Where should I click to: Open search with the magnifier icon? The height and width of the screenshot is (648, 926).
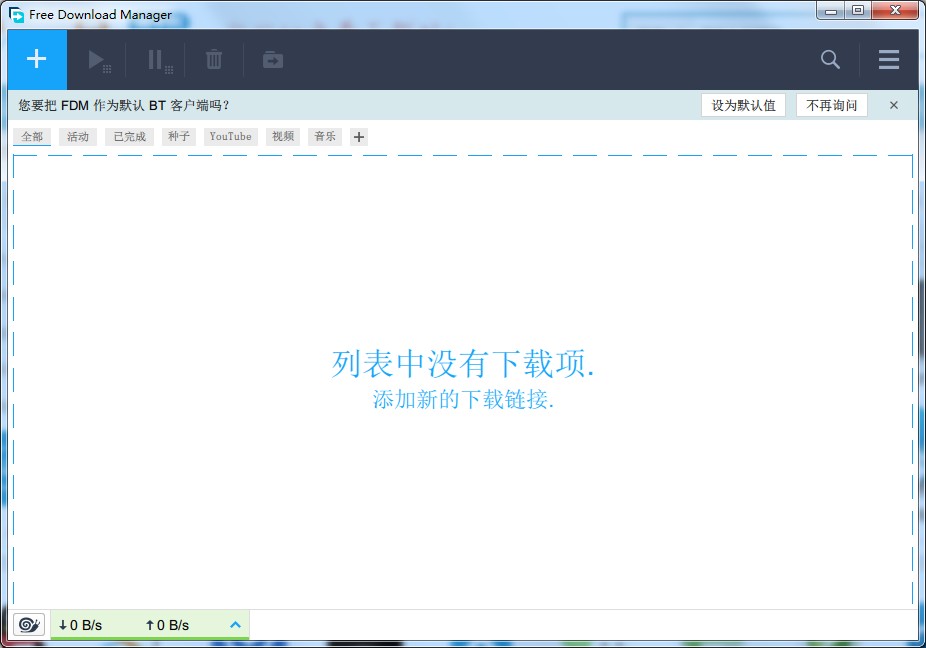pyautogui.click(x=830, y=60)
